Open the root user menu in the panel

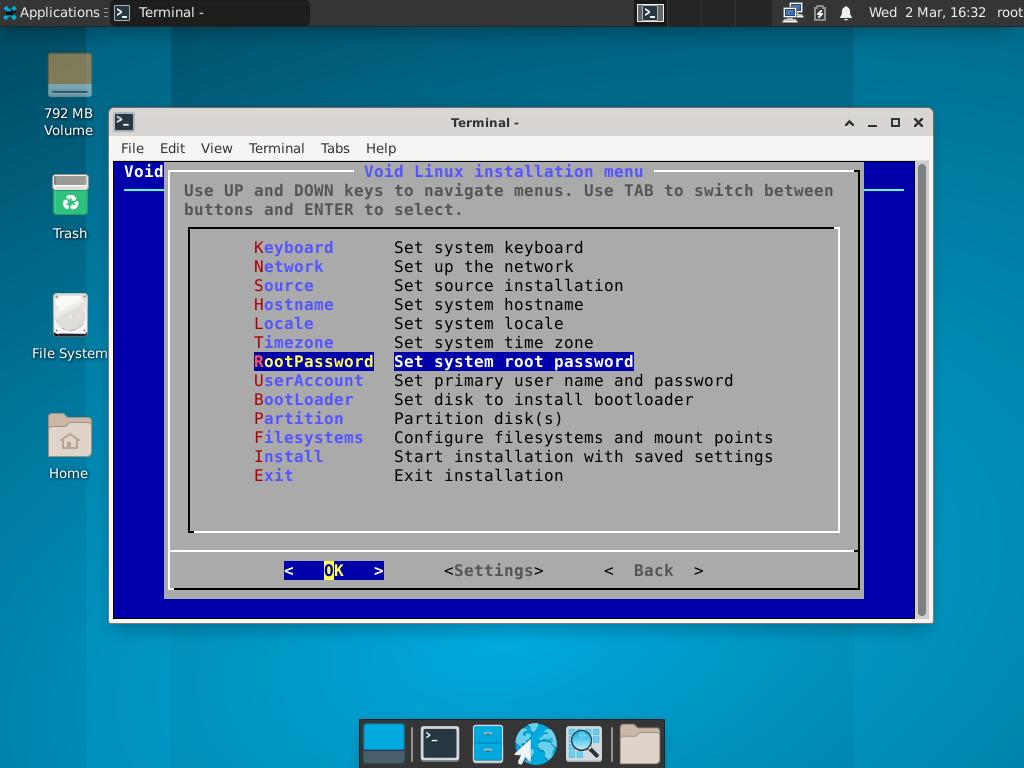coord(1010,12)
